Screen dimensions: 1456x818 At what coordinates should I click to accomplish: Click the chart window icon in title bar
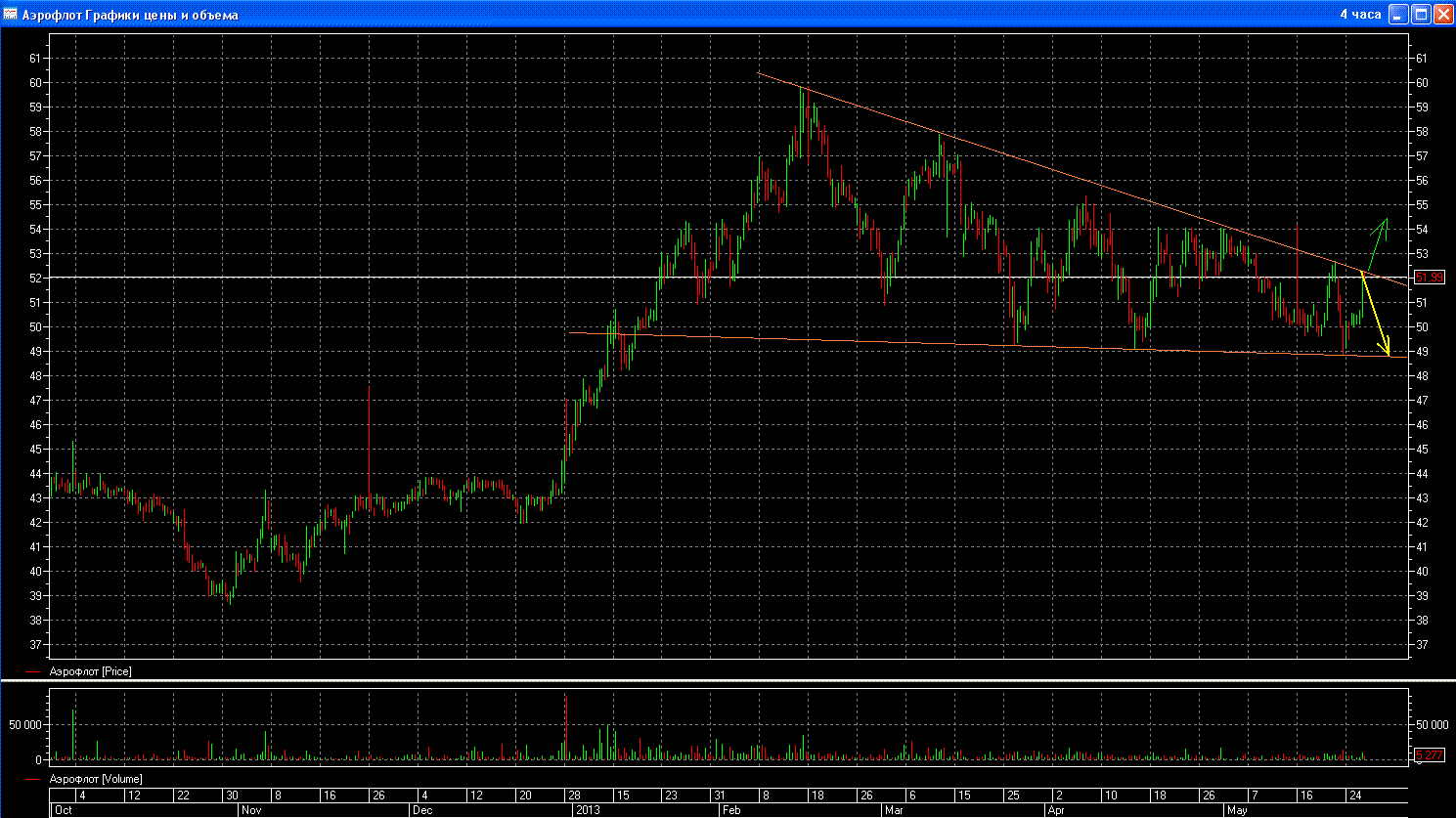(9, 14)
